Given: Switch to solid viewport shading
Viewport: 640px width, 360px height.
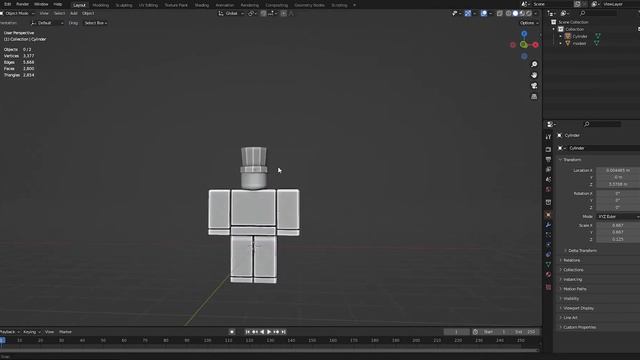Looking at the screenshot, I should (515, 13).
